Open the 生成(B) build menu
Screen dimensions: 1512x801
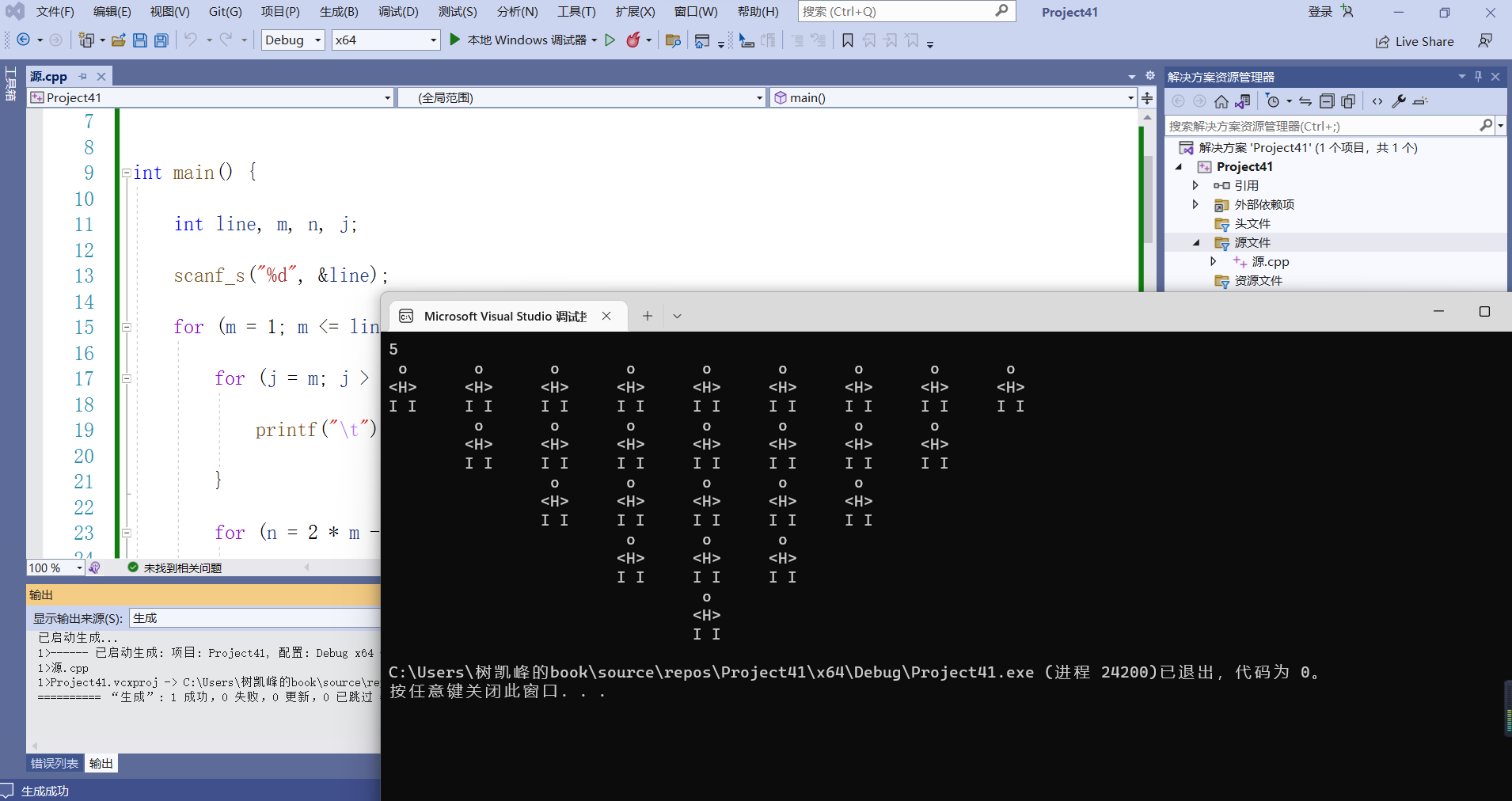click(339, 12)
